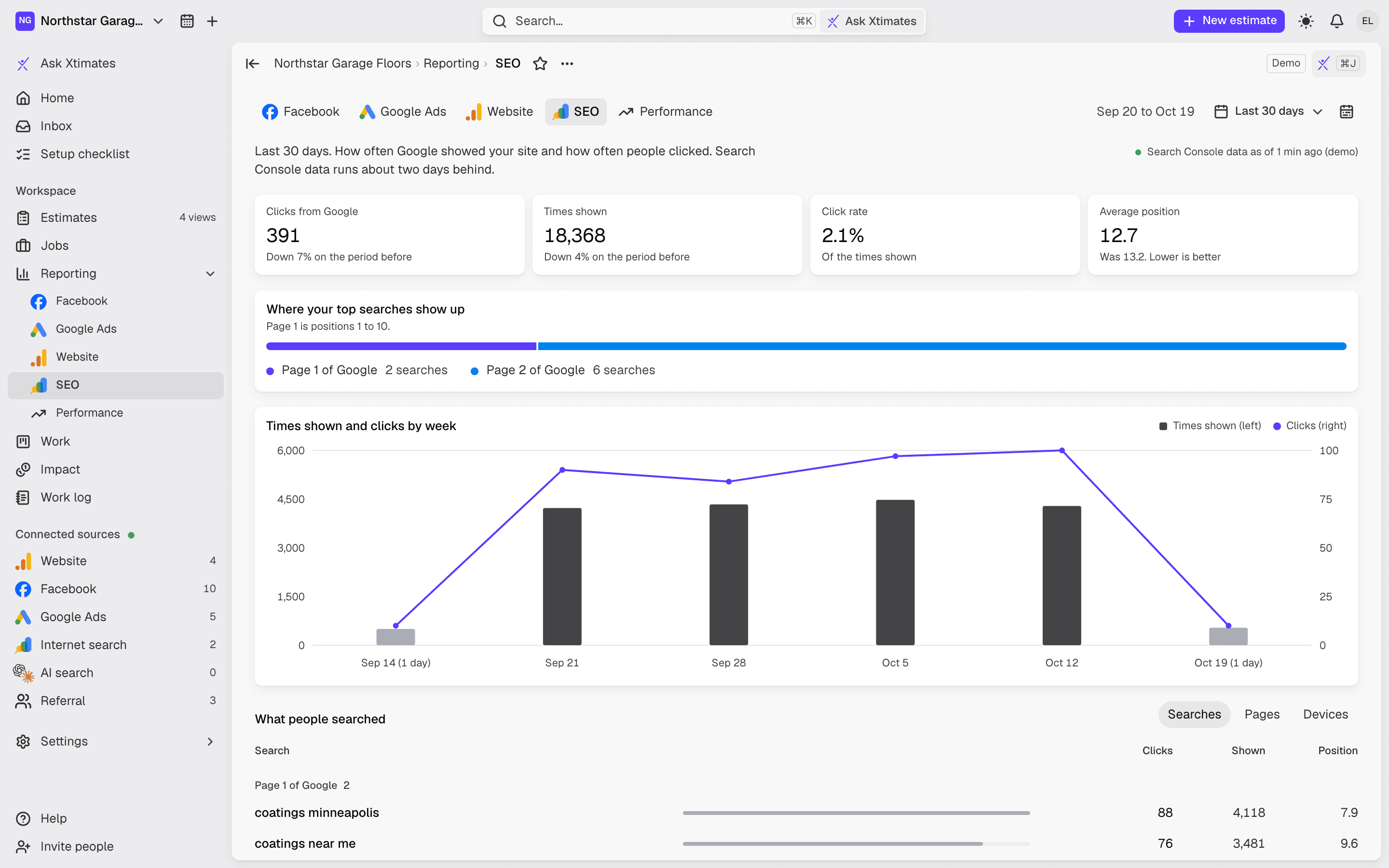Switch to the Devices table tab
The height and width of the screenshot is (868, 1389).
[x=1325, y=715]
